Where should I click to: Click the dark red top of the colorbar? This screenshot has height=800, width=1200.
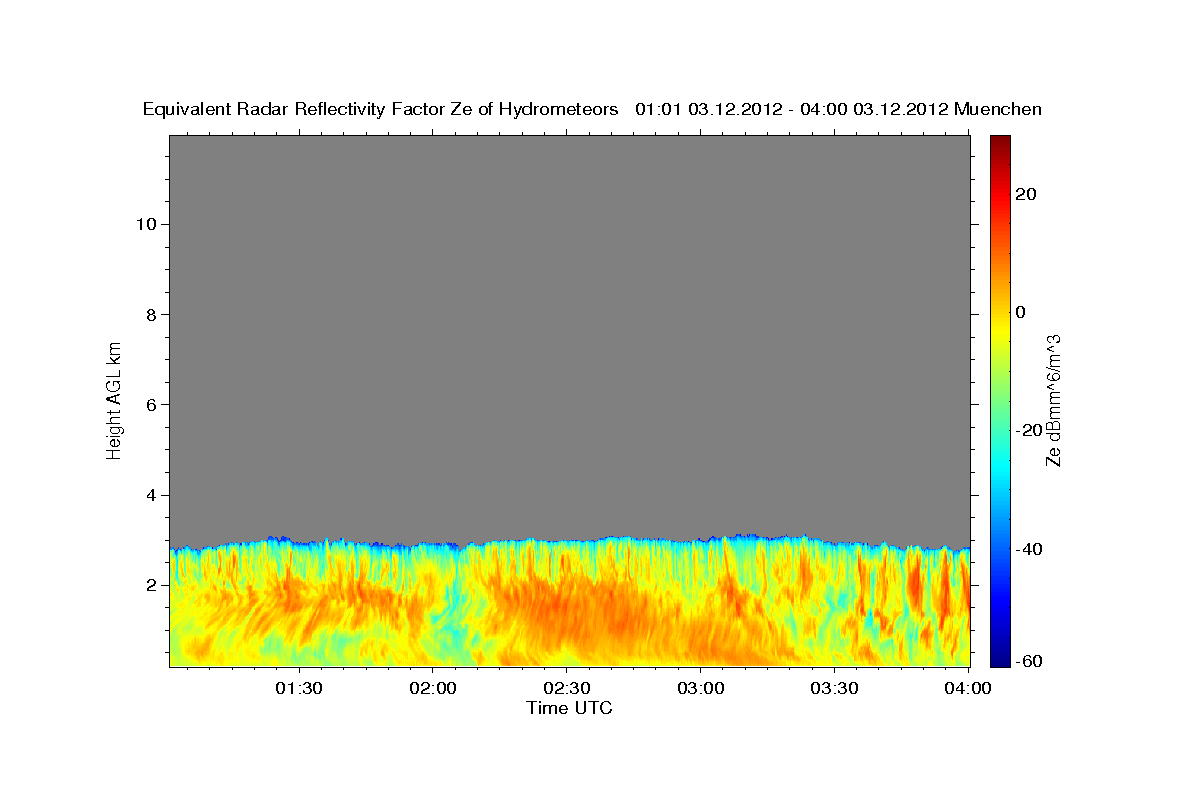pyautogui.click(x=999, y=142)
